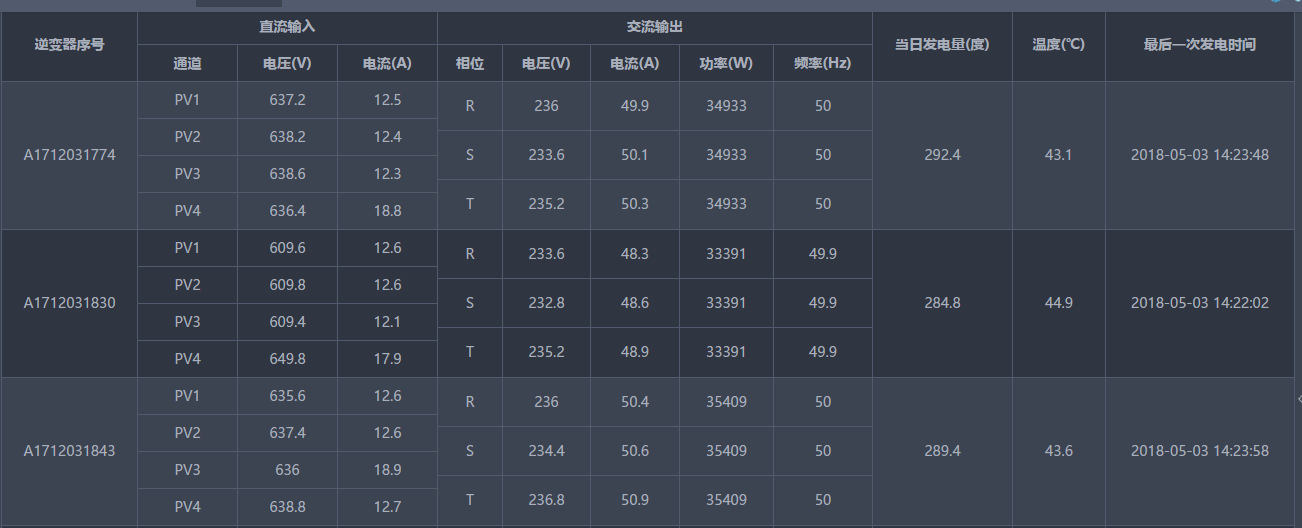Click the daily generation value 292.4
The image size is (1302, 528).
point(941,155)
